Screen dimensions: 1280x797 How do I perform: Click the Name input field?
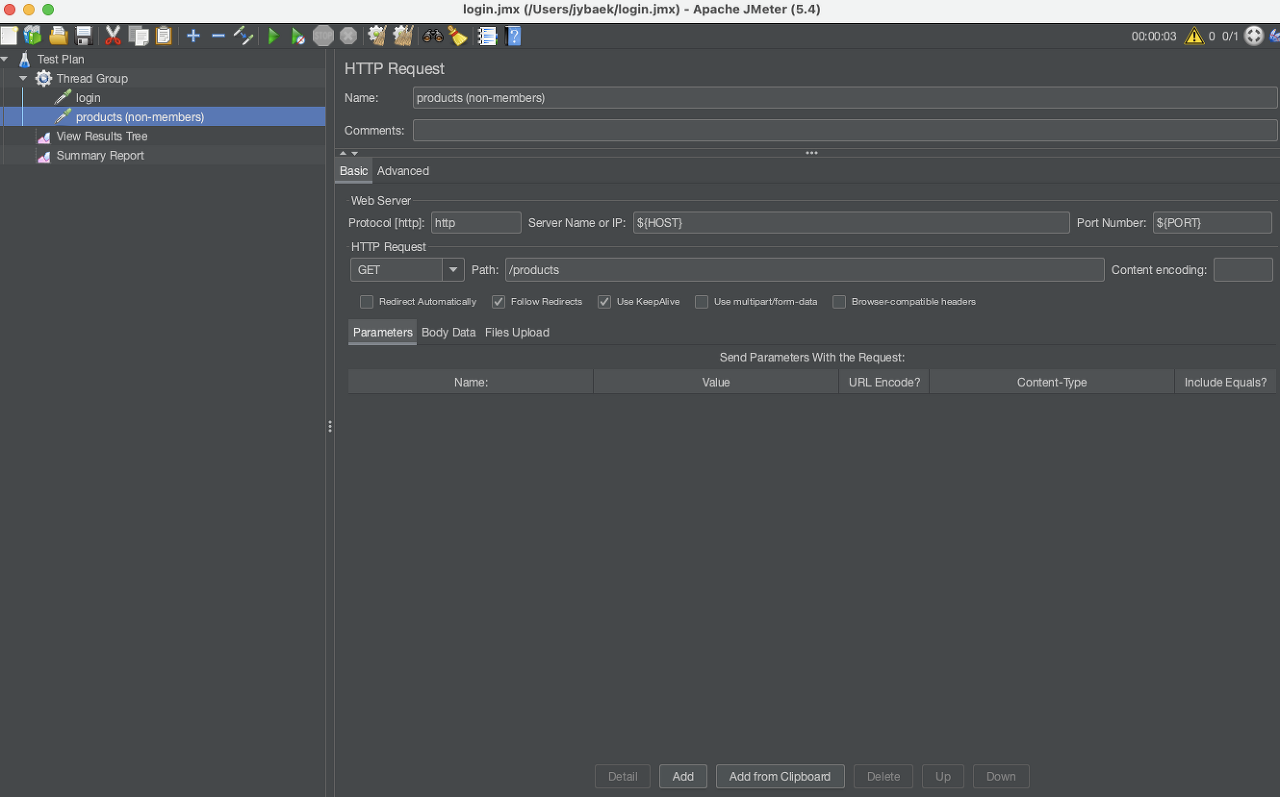(845, 98)
